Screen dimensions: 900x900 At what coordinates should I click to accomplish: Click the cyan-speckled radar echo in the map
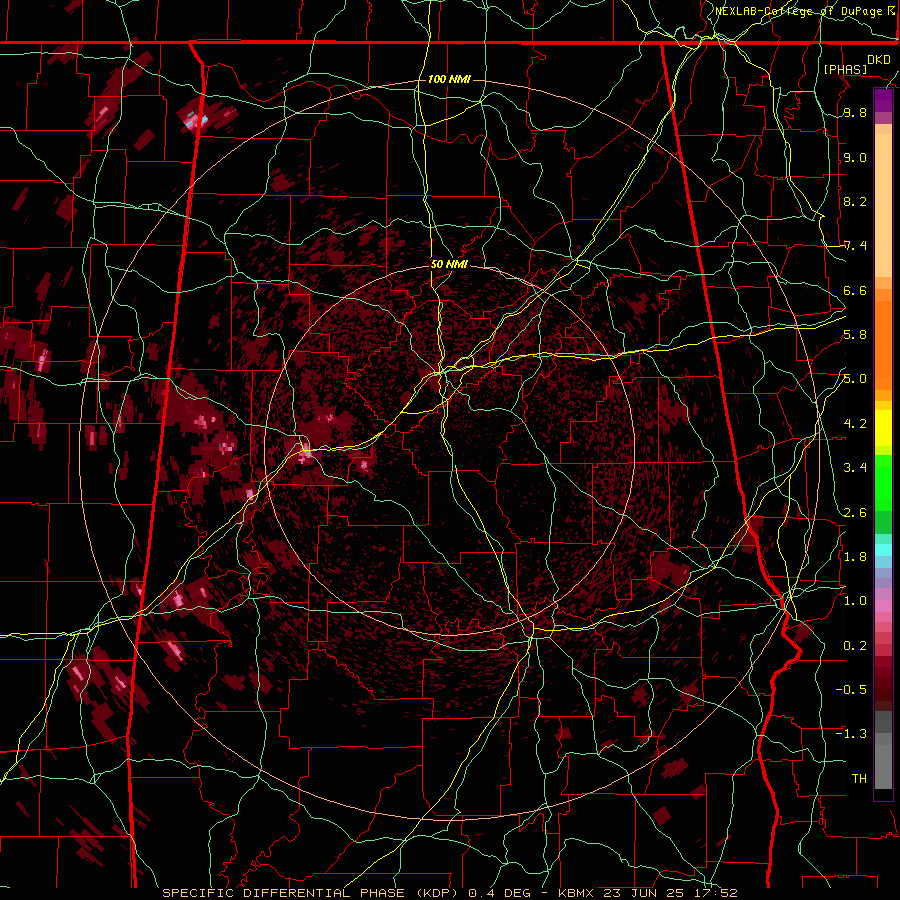(x=196, y=120)
